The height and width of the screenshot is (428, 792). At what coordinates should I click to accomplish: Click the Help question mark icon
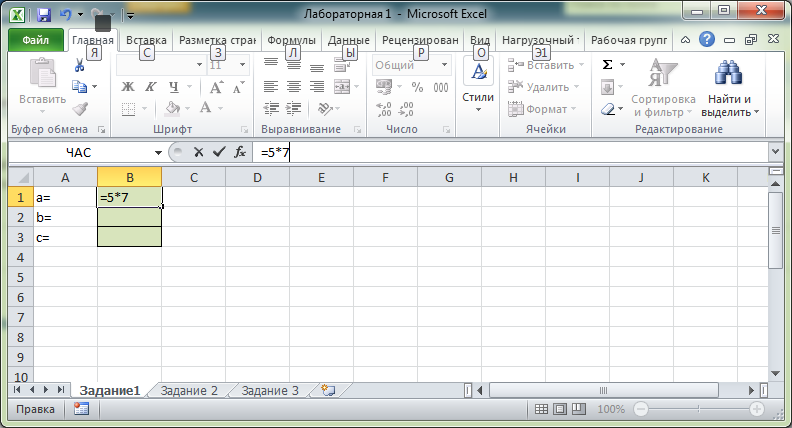pos(707,39)
